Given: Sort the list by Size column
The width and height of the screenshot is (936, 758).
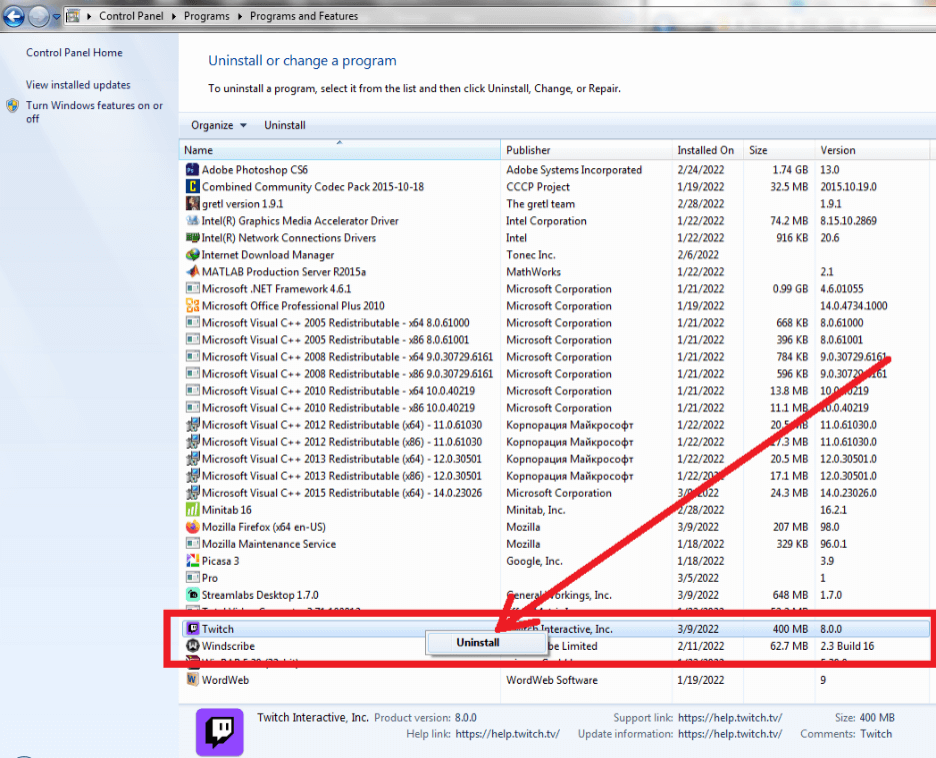Looking at the screenshot, I should pyautogui.click(x=779, y=150).
